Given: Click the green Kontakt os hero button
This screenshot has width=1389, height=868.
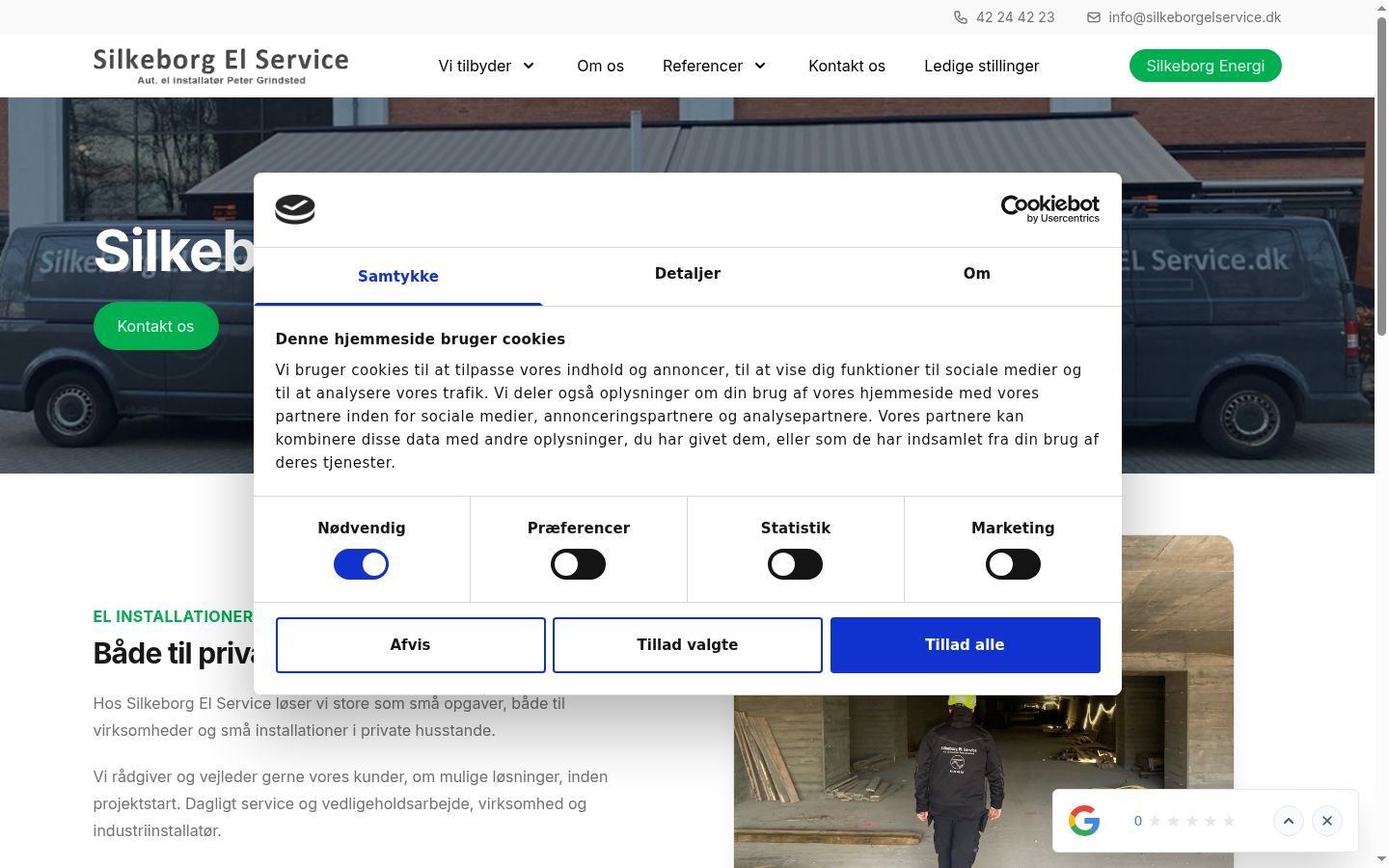Looking at the screenshot, I should click(x=156, y=326).
